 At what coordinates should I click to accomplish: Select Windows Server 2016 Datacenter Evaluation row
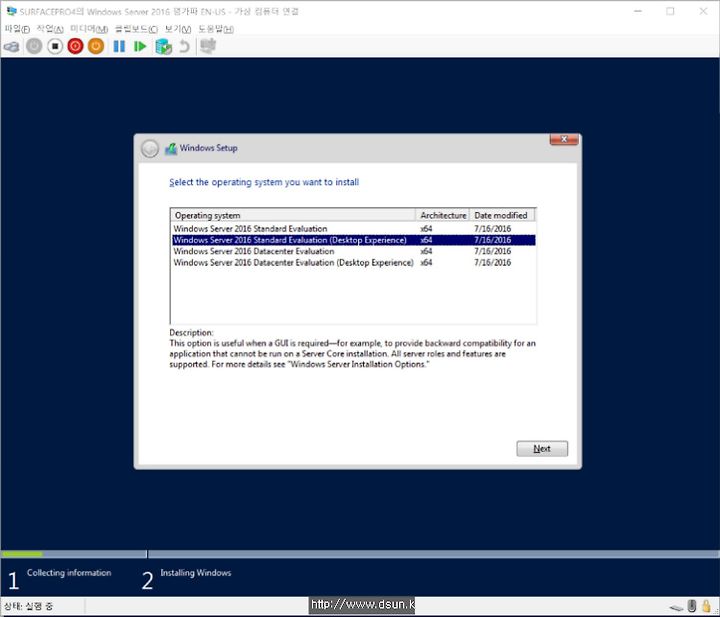pyautogui.click(x=354, y=251)
